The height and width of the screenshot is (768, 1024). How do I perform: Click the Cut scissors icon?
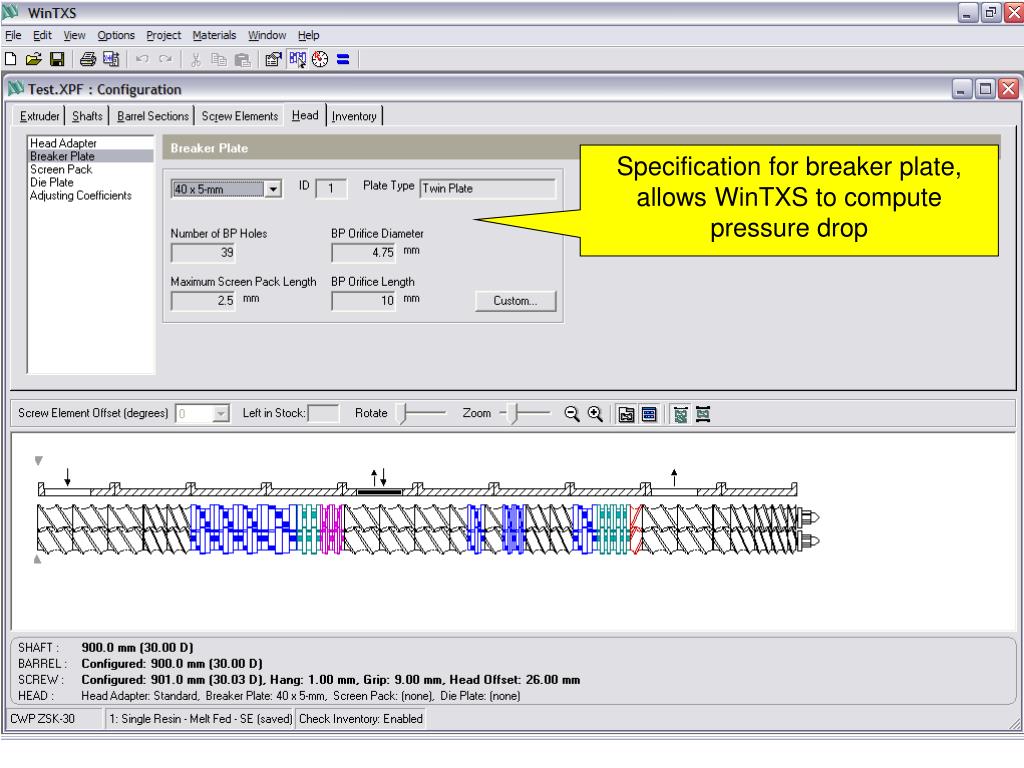(x=195, y=59)
